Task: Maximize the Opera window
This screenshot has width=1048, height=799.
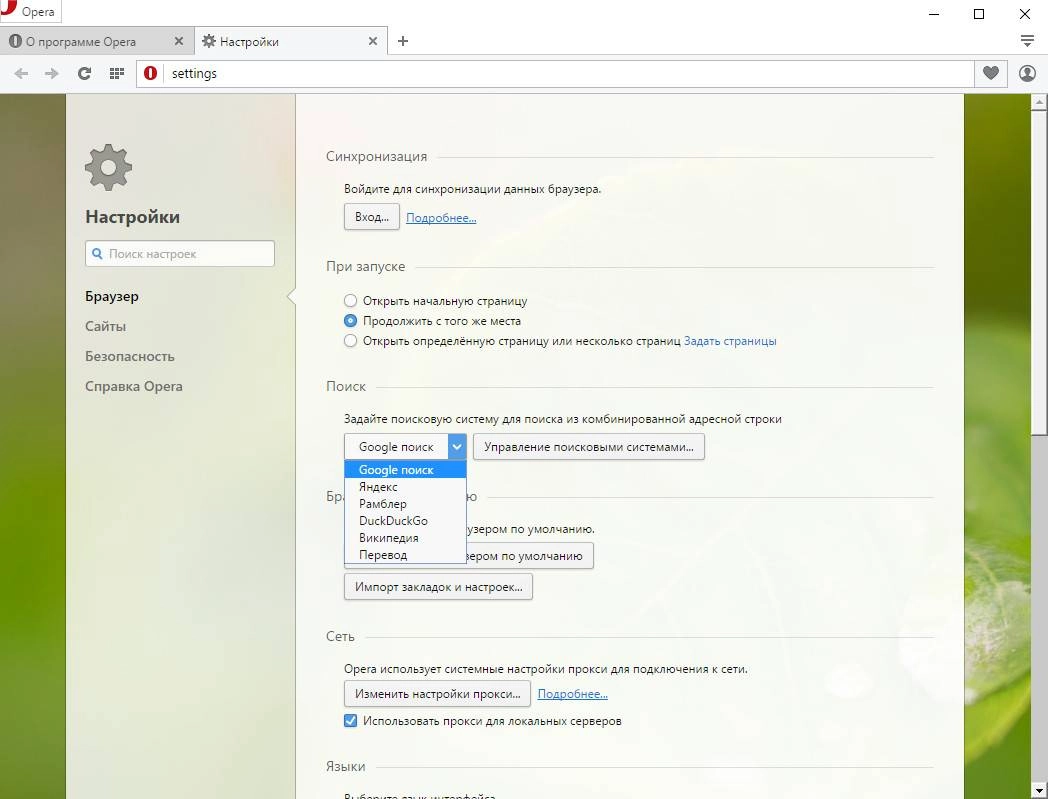Action: coord(979,13)
